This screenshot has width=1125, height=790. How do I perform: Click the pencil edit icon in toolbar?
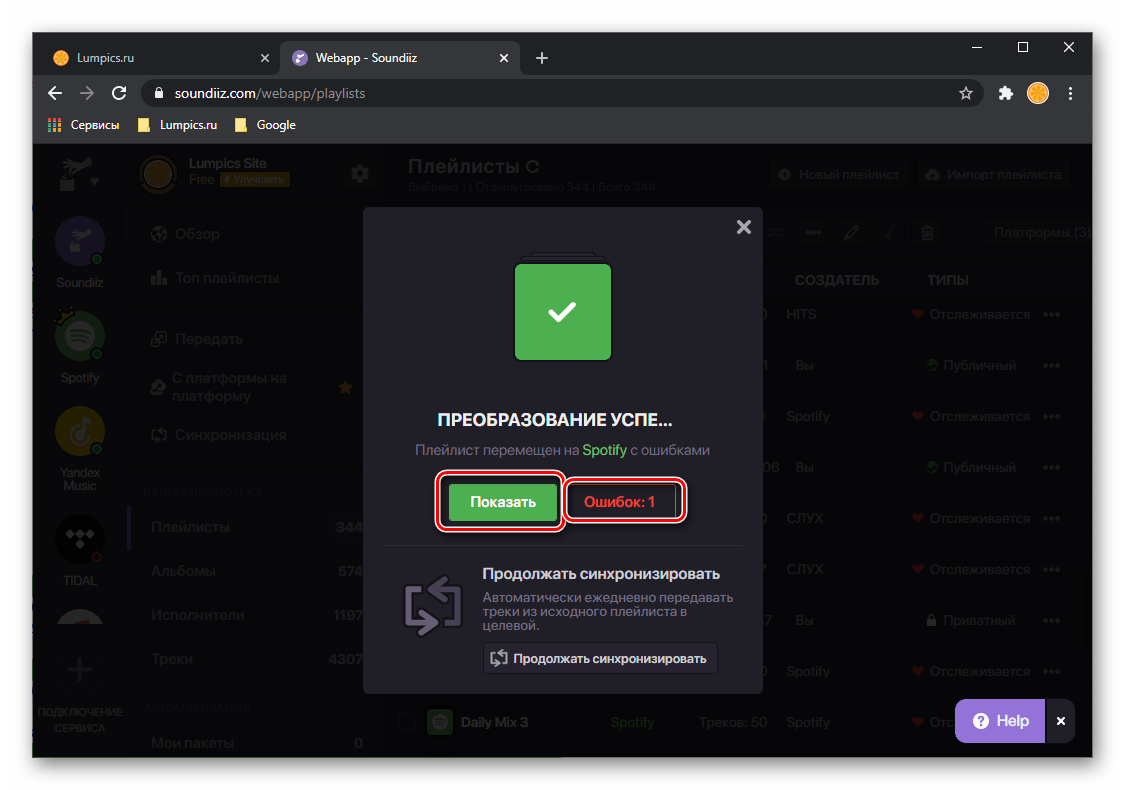click(x=852, y=233)
